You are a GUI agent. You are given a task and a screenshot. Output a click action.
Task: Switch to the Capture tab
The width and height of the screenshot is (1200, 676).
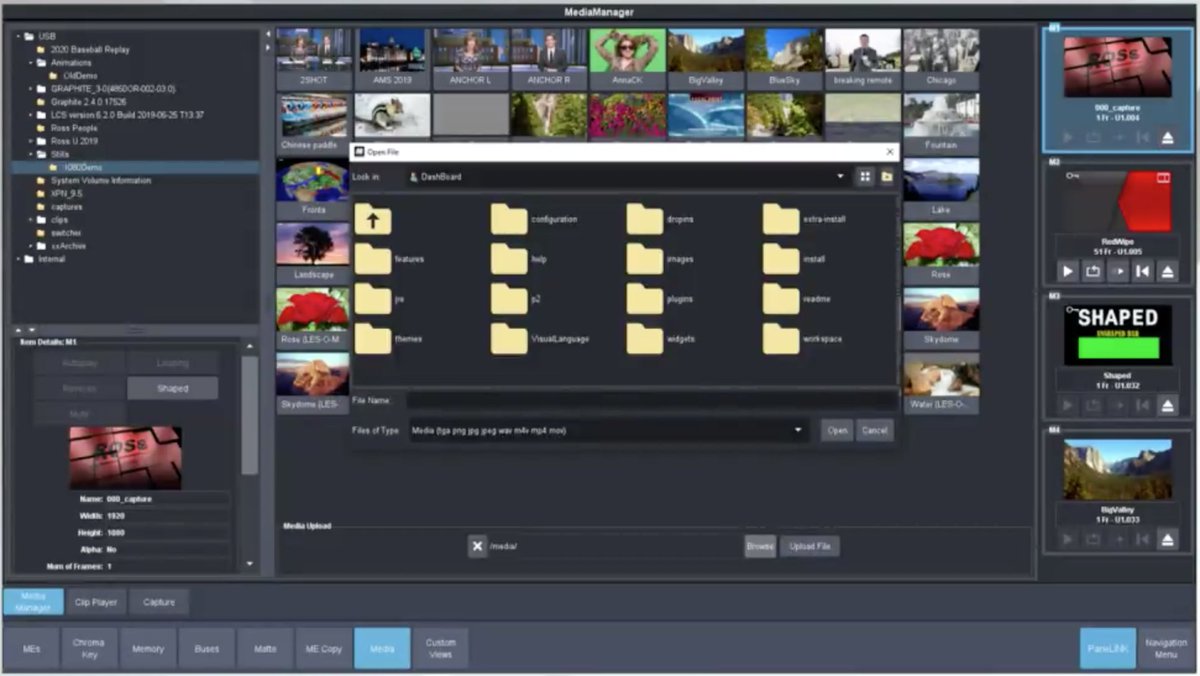point(159,602)
